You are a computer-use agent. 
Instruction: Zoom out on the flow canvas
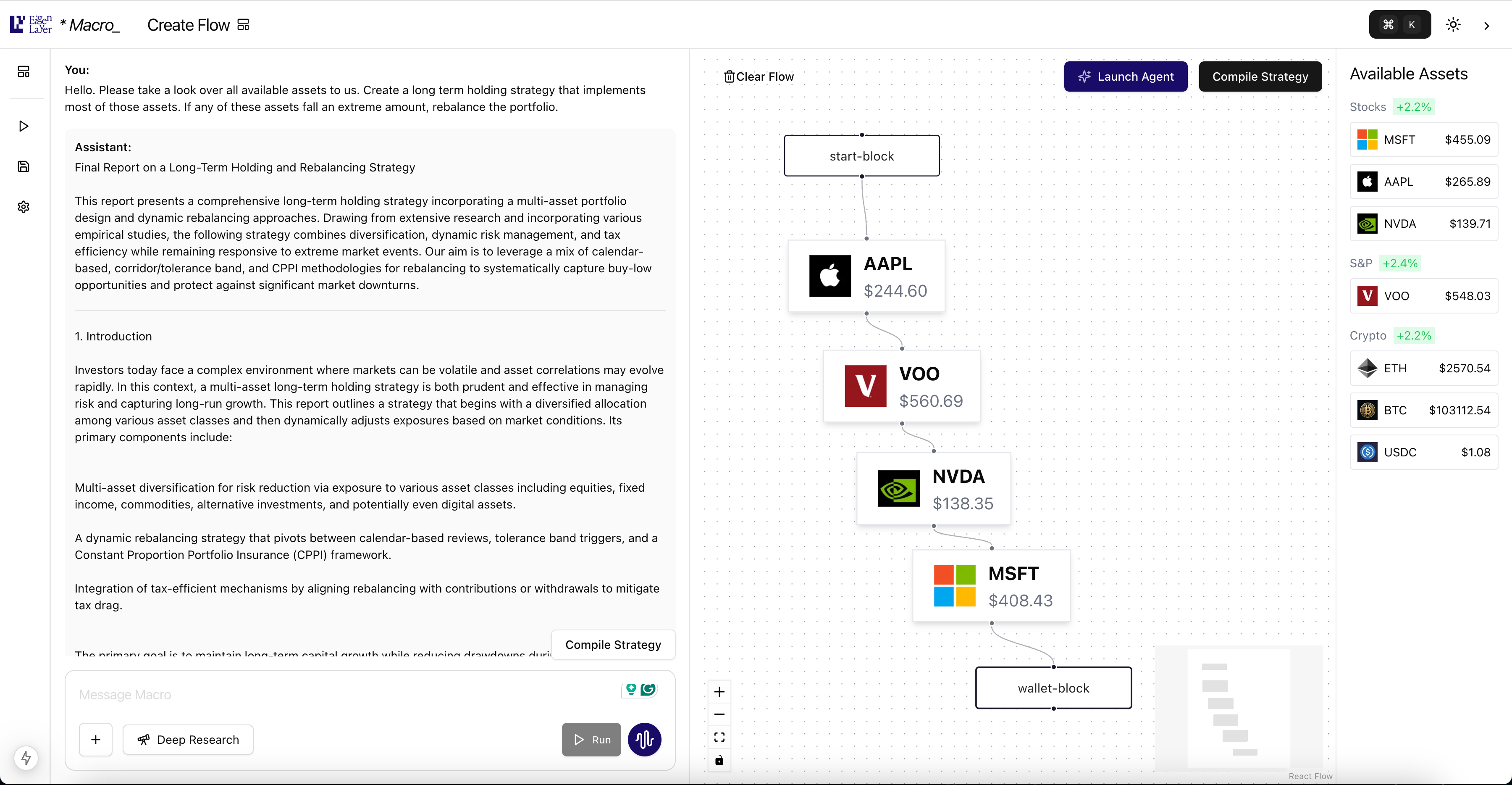719,714
